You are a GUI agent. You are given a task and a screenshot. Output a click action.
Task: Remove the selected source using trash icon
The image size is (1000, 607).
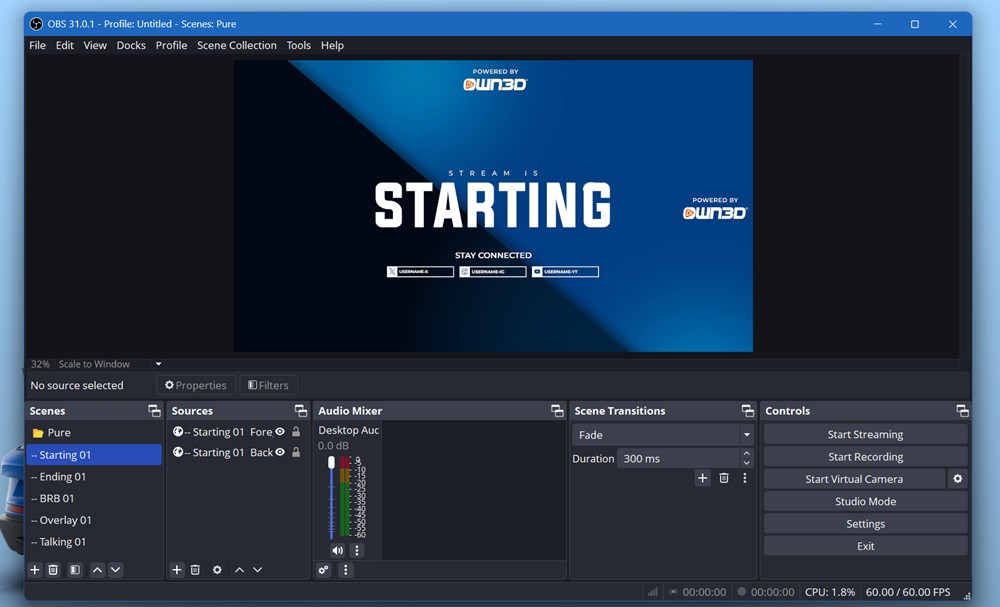pos(195,570)
